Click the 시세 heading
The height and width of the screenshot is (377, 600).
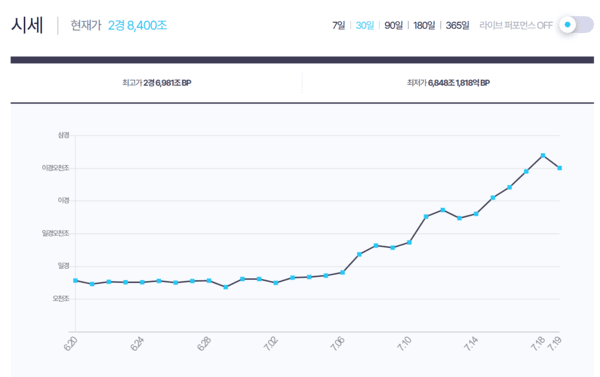click(27, 26)
